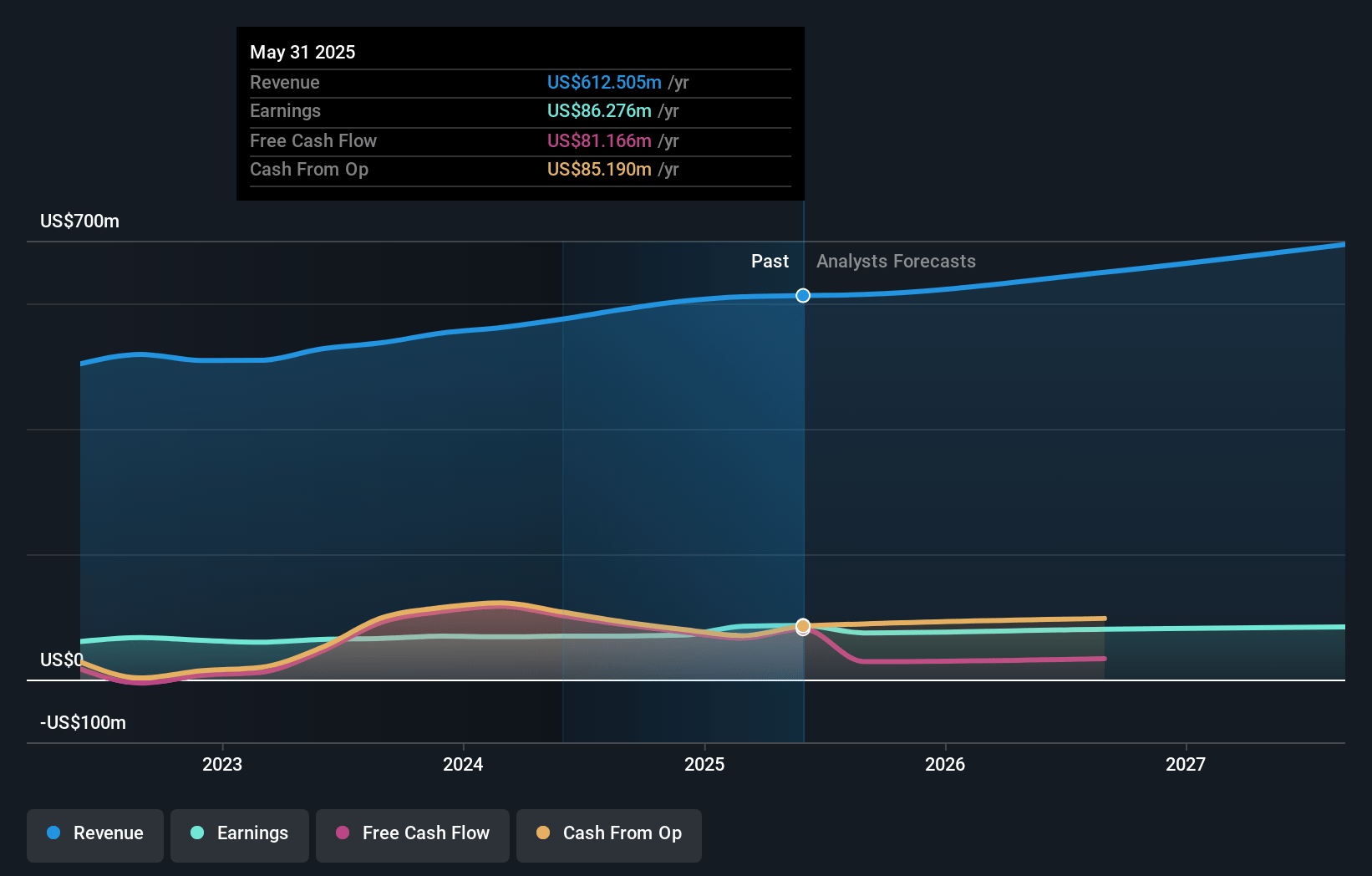Viewport: 1372px width, 876px height.
Task: Click the -US$100m y-axis label
Action: click(x=84, y=723)
